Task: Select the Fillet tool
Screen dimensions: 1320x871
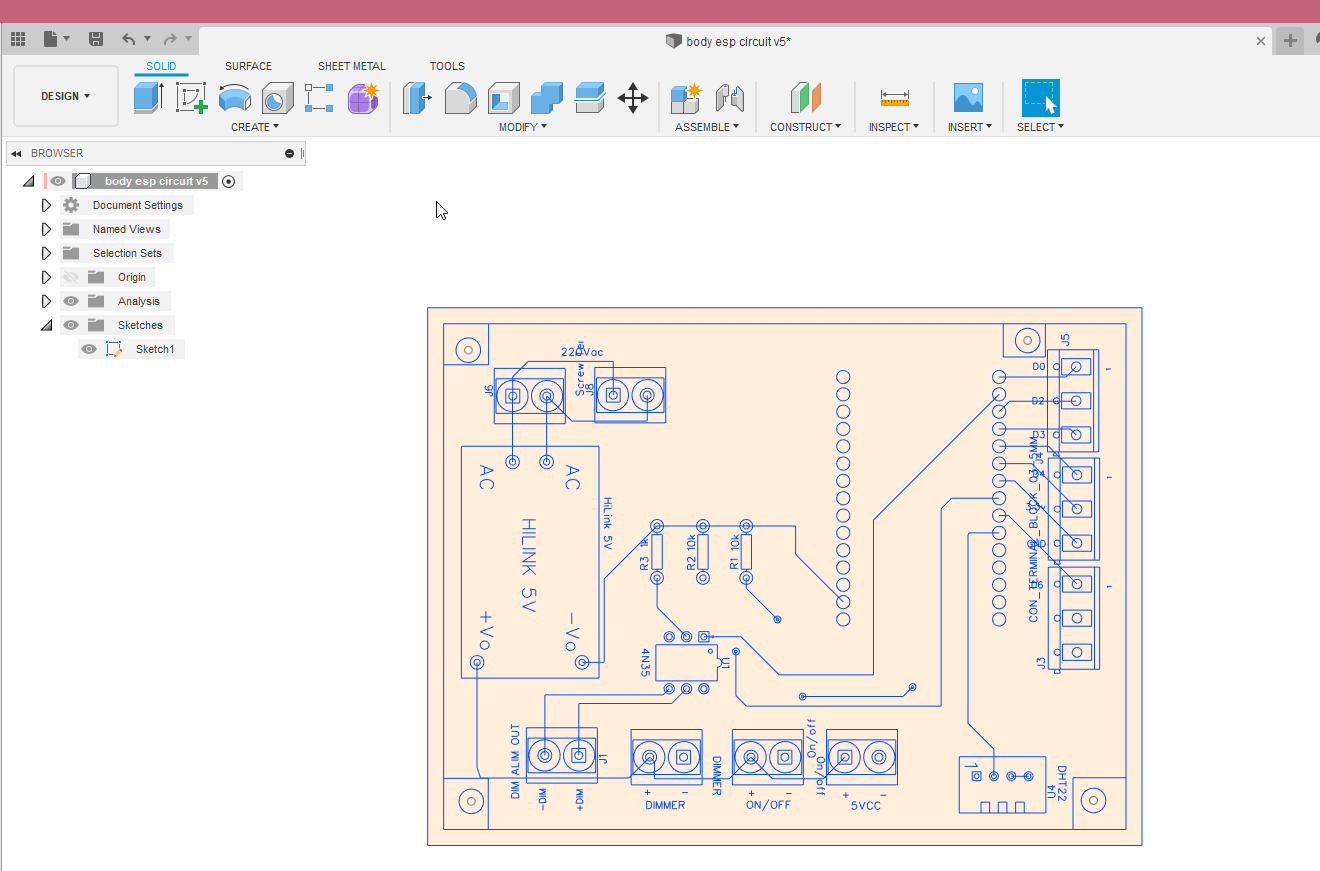Action: pos(460,98)
